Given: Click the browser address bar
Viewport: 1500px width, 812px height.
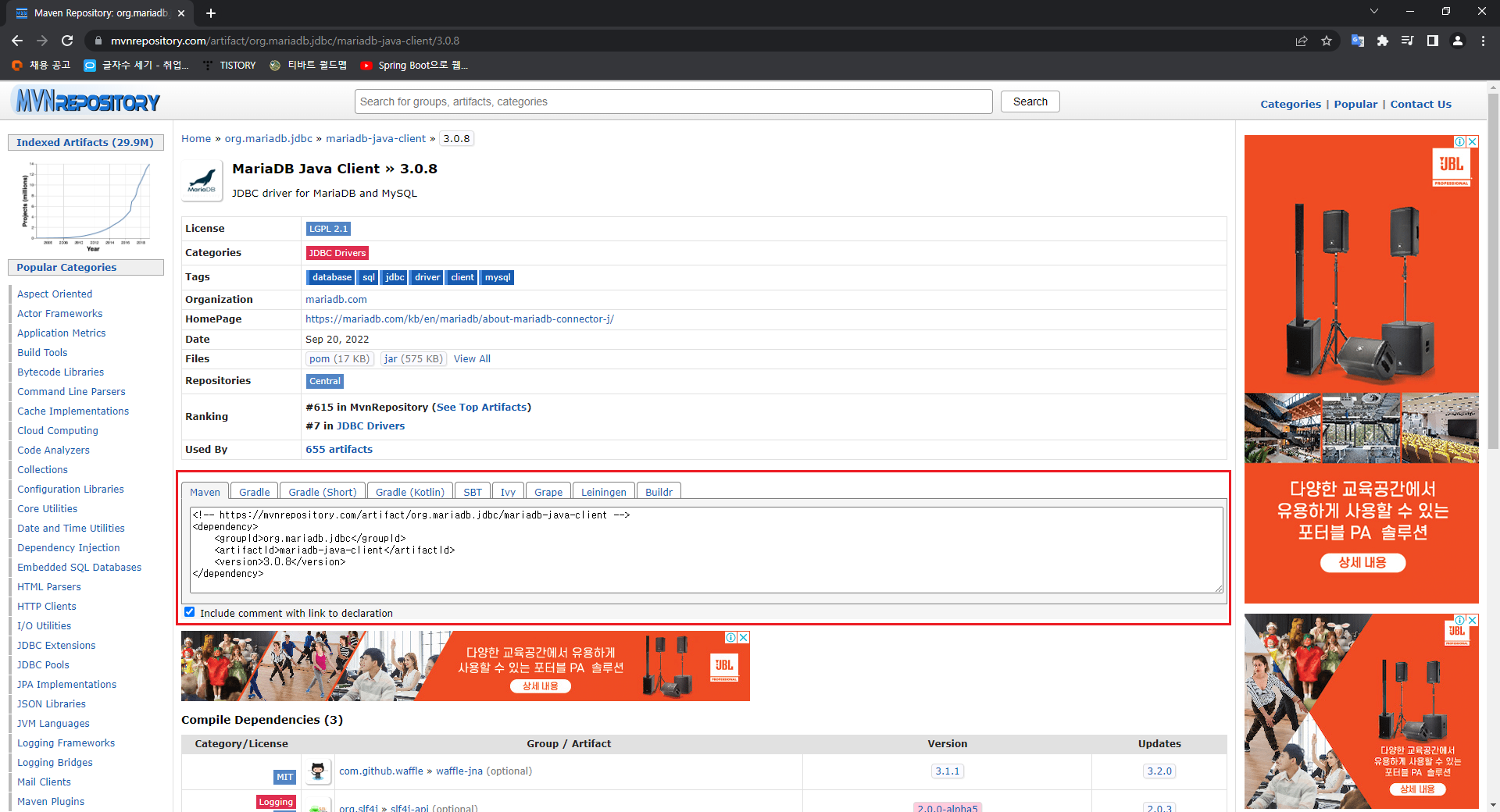Looking at the screenshot, I should coord(687,41).
